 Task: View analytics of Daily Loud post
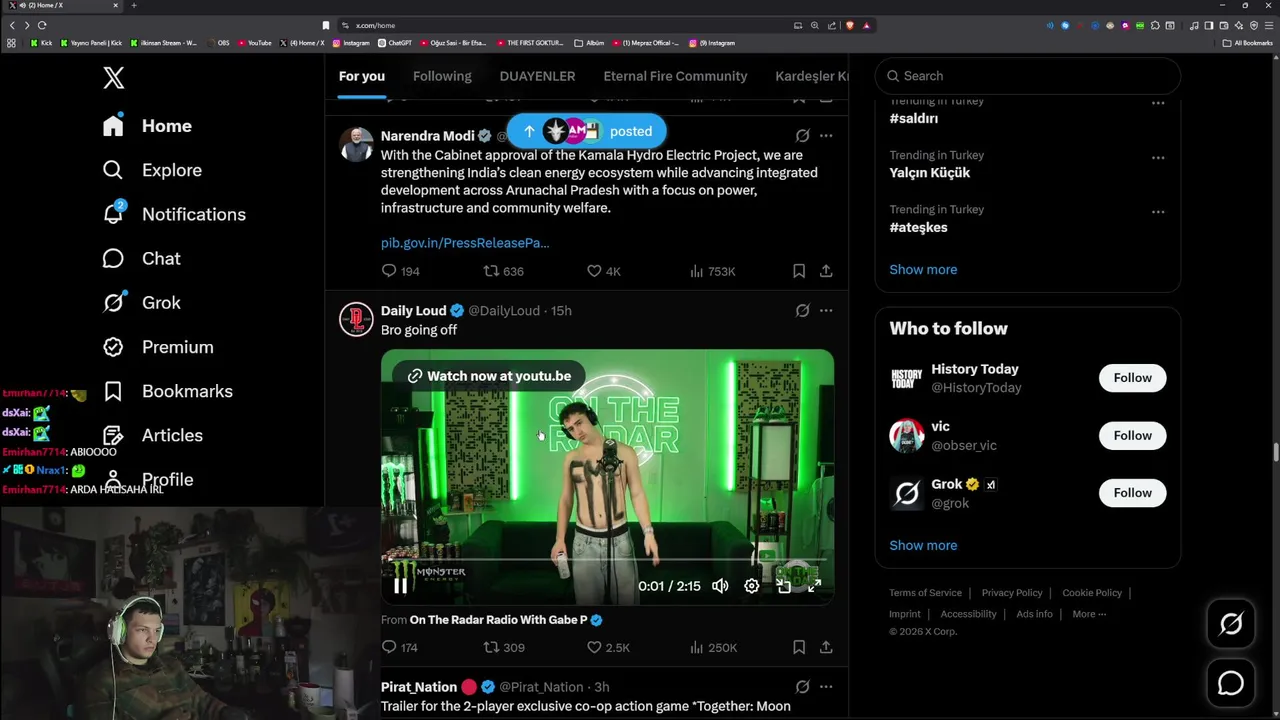coord(713,648)
